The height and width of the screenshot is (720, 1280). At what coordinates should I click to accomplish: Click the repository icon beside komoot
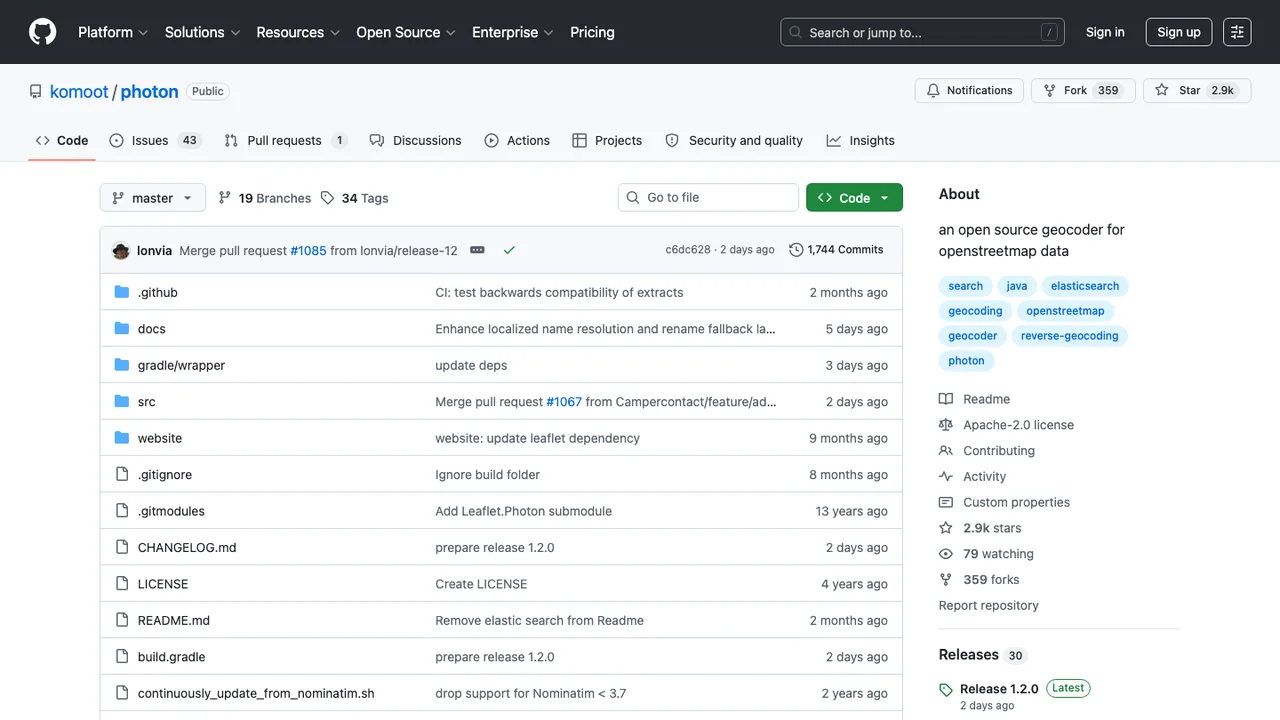coord(36,91)
